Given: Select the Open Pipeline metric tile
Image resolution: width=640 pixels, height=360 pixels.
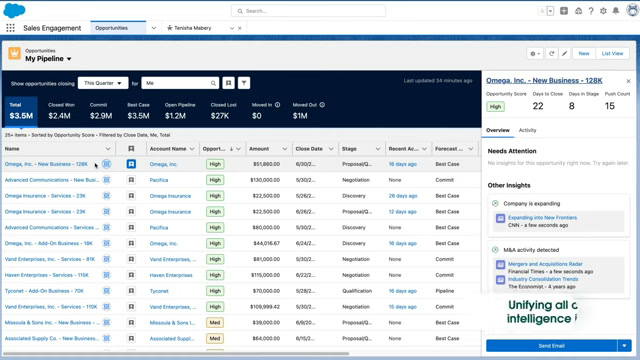Looking at the screenshot, I should (180, 111).
